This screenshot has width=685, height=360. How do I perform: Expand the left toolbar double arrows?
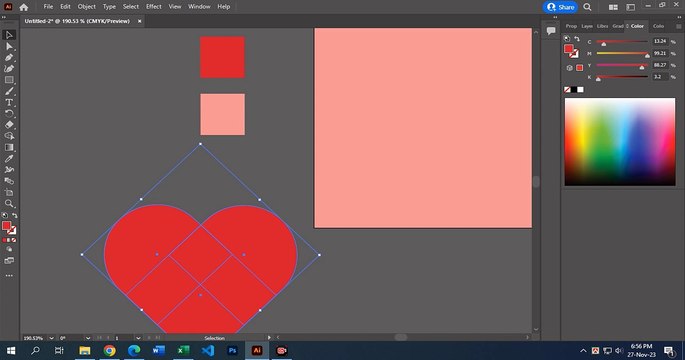click(4, 17)
